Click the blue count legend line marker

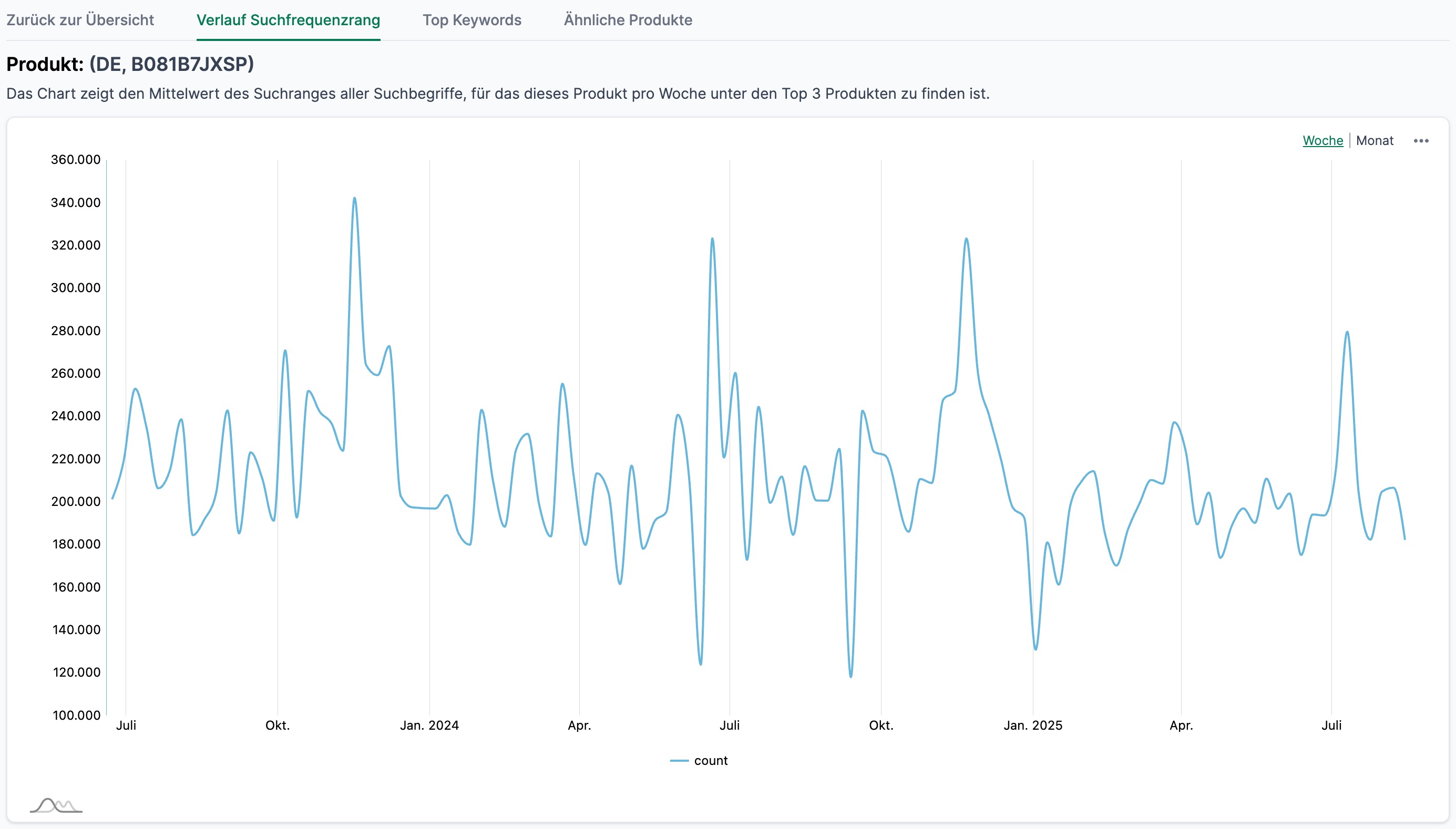(x=679, y=761)
